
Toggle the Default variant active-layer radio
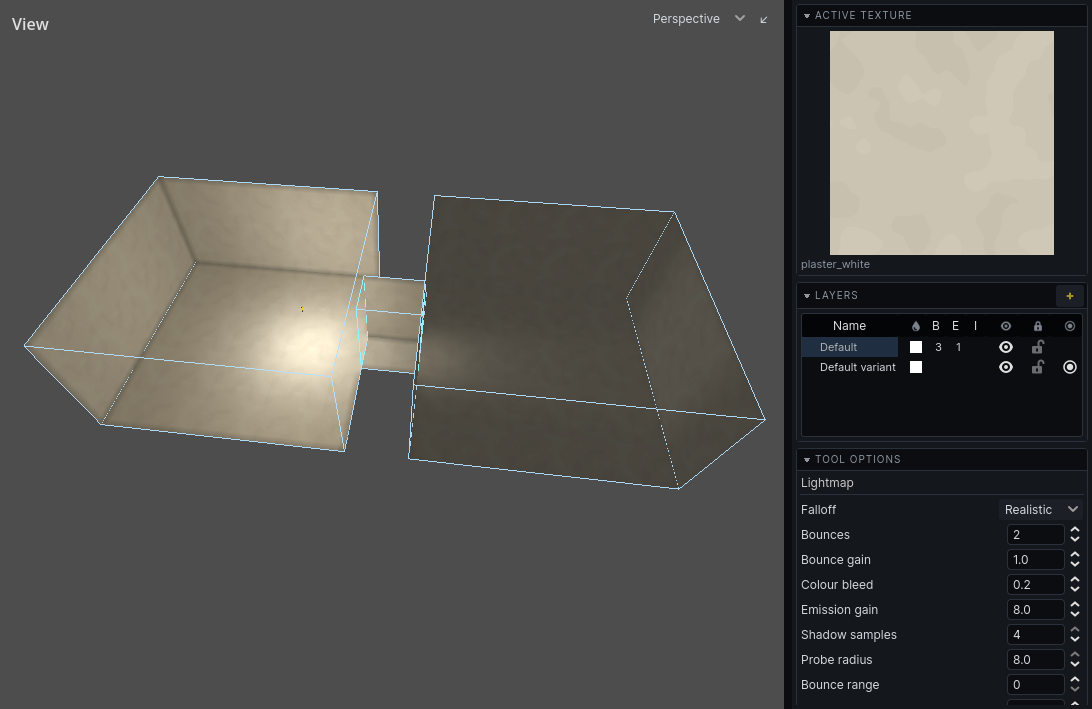tap(1070, 367)
